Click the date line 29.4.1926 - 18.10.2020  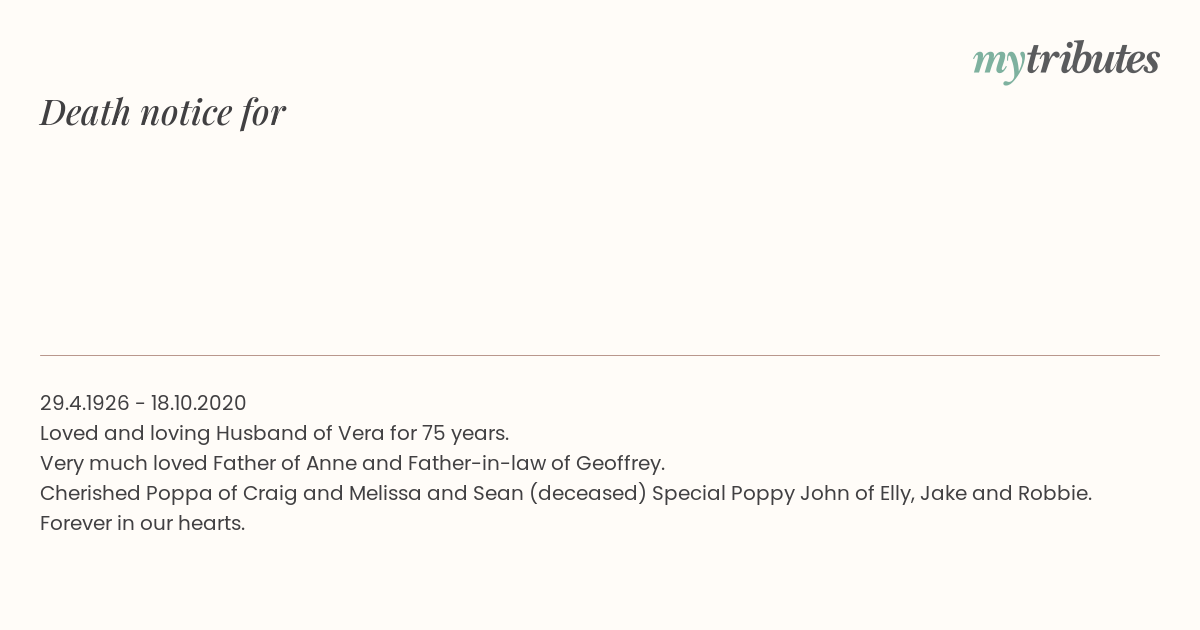coord(143,403)
